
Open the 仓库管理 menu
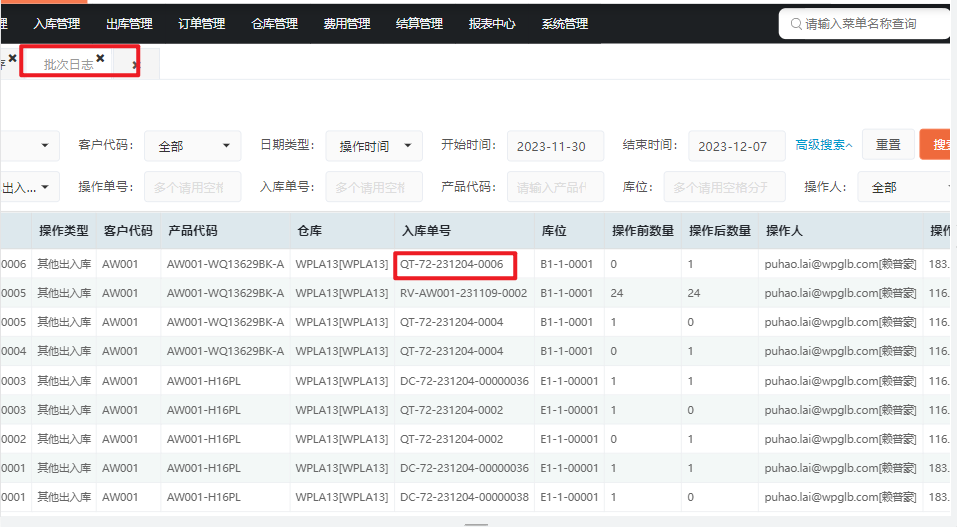(275, 24)
